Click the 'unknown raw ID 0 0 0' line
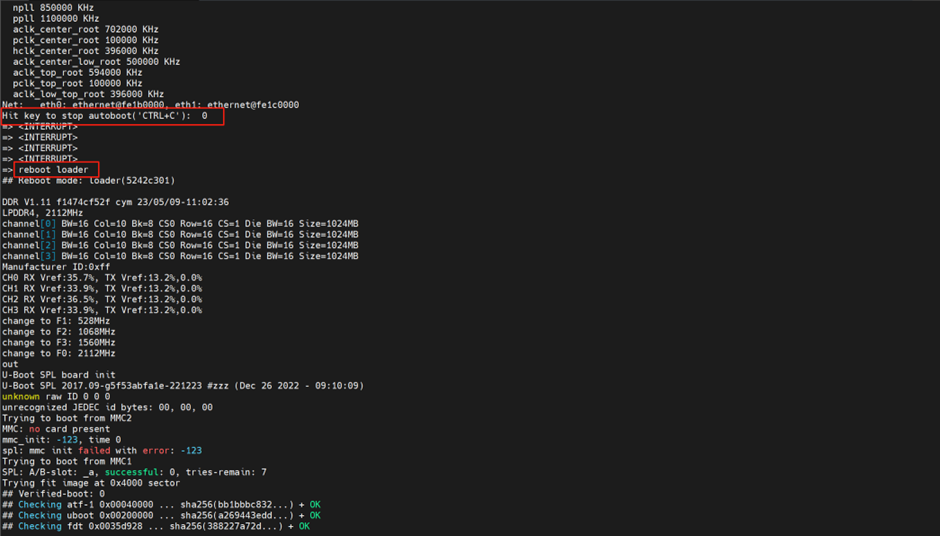 [56, 397]
